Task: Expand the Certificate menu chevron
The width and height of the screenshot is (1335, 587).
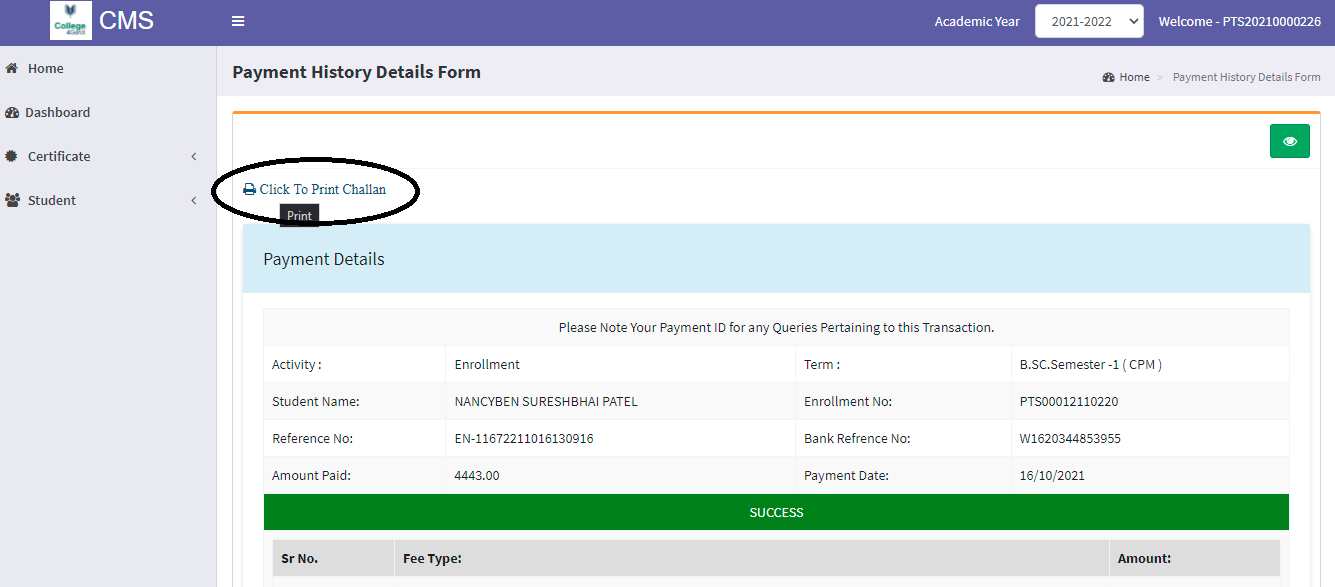Action: coord(194,157)
